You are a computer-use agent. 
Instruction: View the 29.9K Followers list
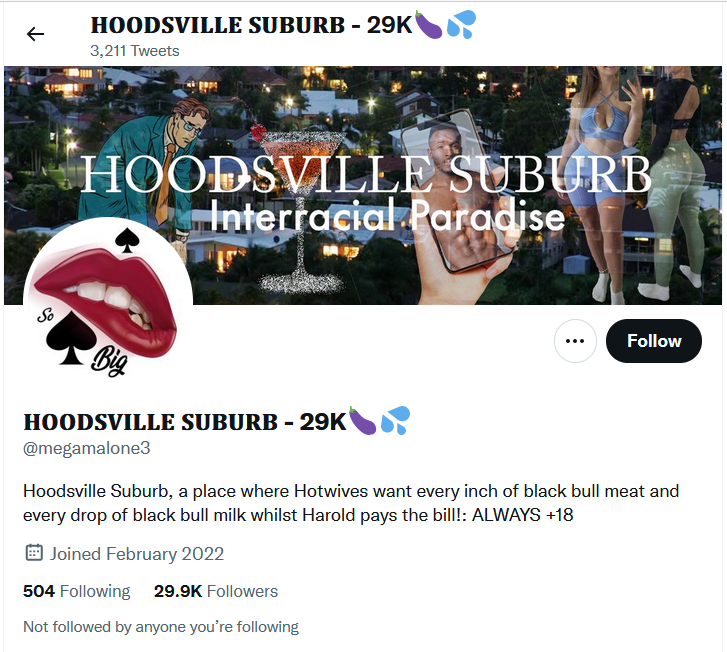[216, 591]
